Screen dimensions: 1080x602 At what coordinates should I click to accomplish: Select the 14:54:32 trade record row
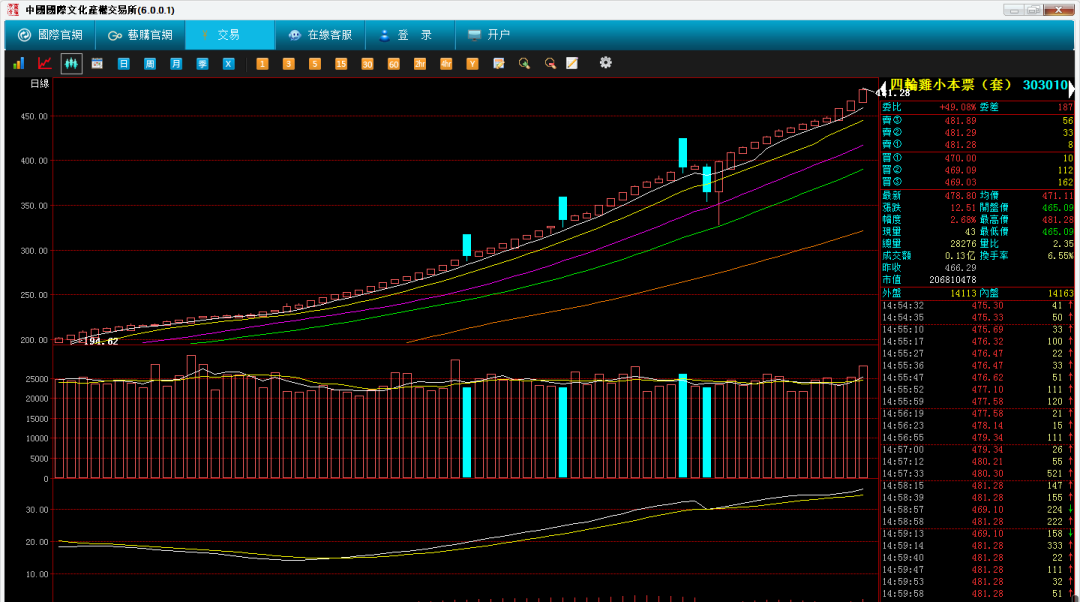(x=977, y=305)
